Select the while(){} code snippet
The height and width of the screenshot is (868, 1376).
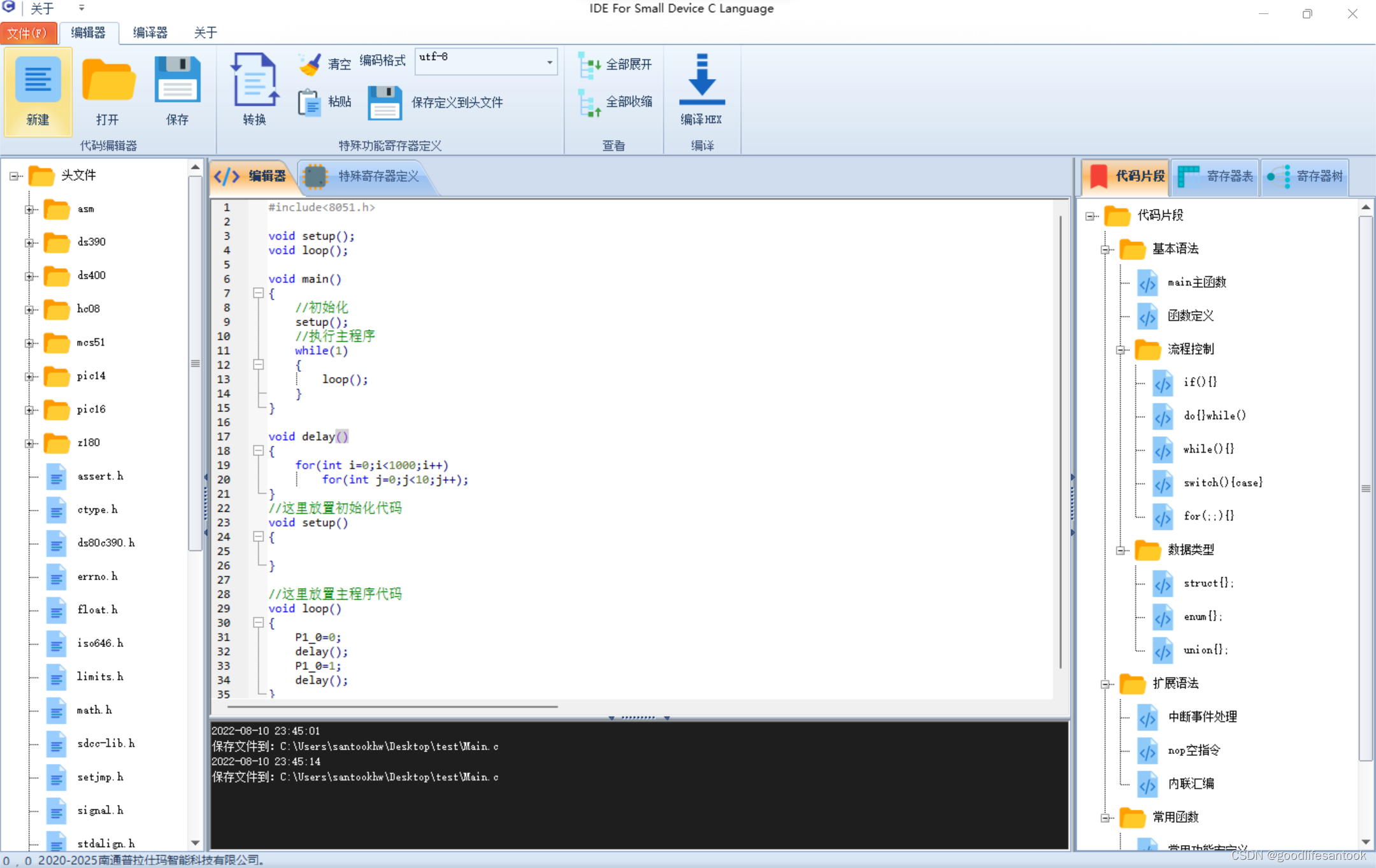pos(1209,448)
